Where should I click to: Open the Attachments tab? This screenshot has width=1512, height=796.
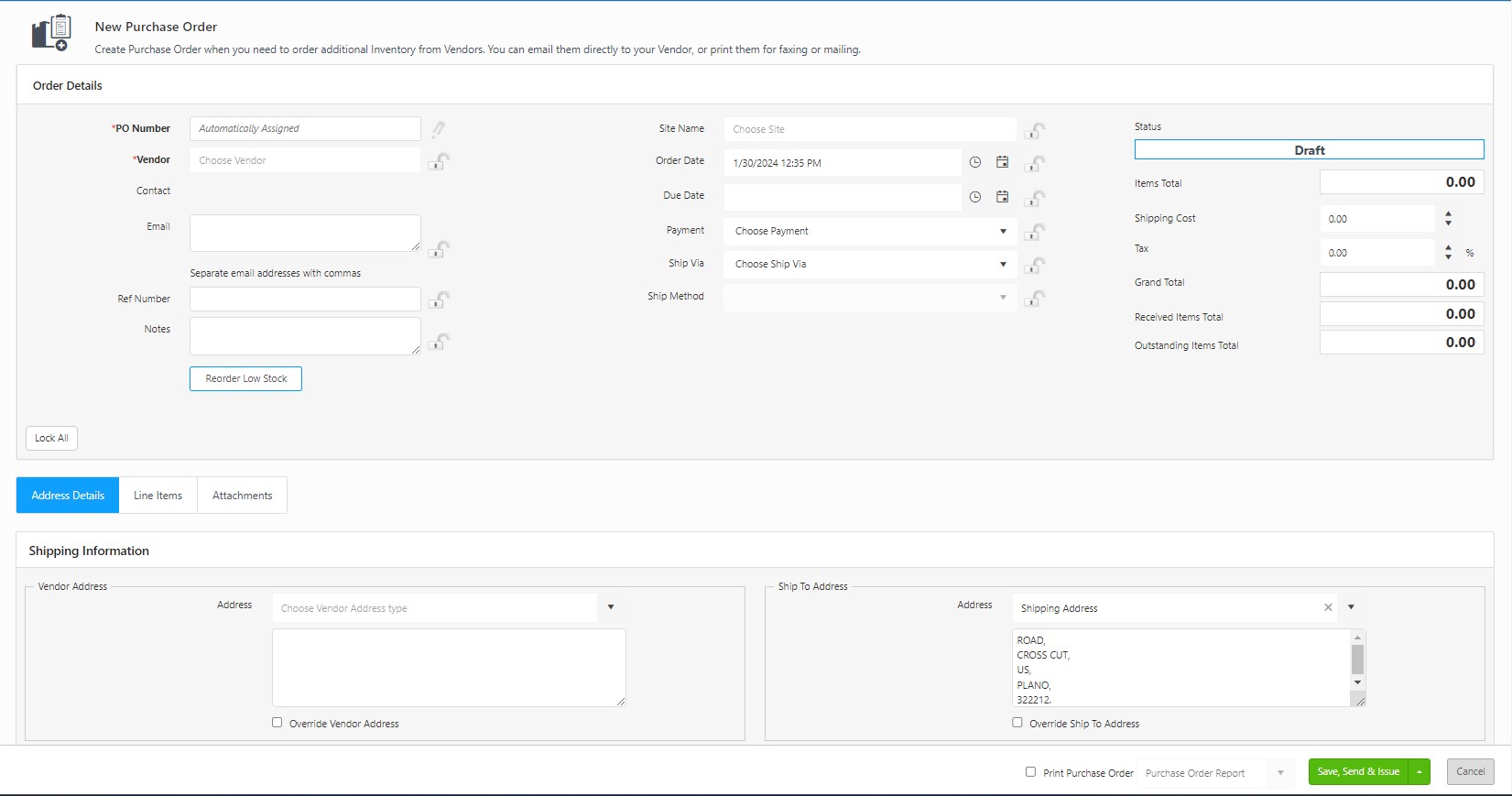pos(242,496)
